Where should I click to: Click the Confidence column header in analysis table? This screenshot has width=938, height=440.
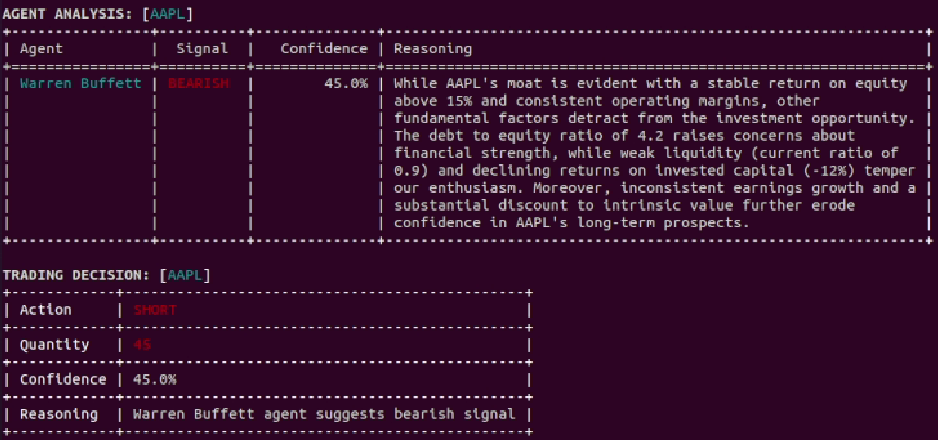click(x=324, y=48)
